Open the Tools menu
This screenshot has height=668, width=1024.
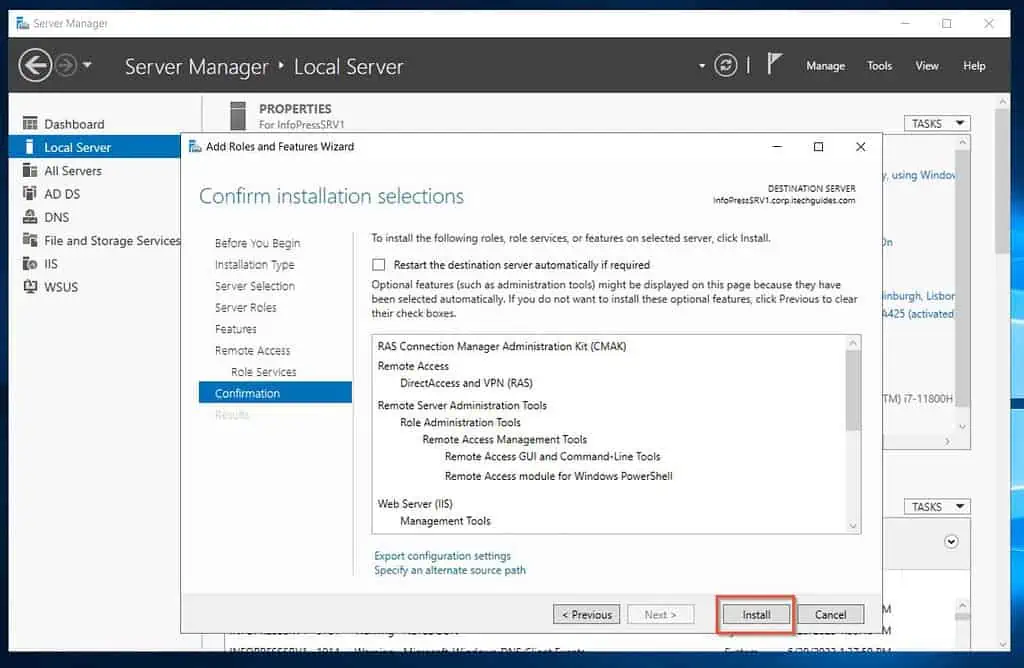click(879, 66)
